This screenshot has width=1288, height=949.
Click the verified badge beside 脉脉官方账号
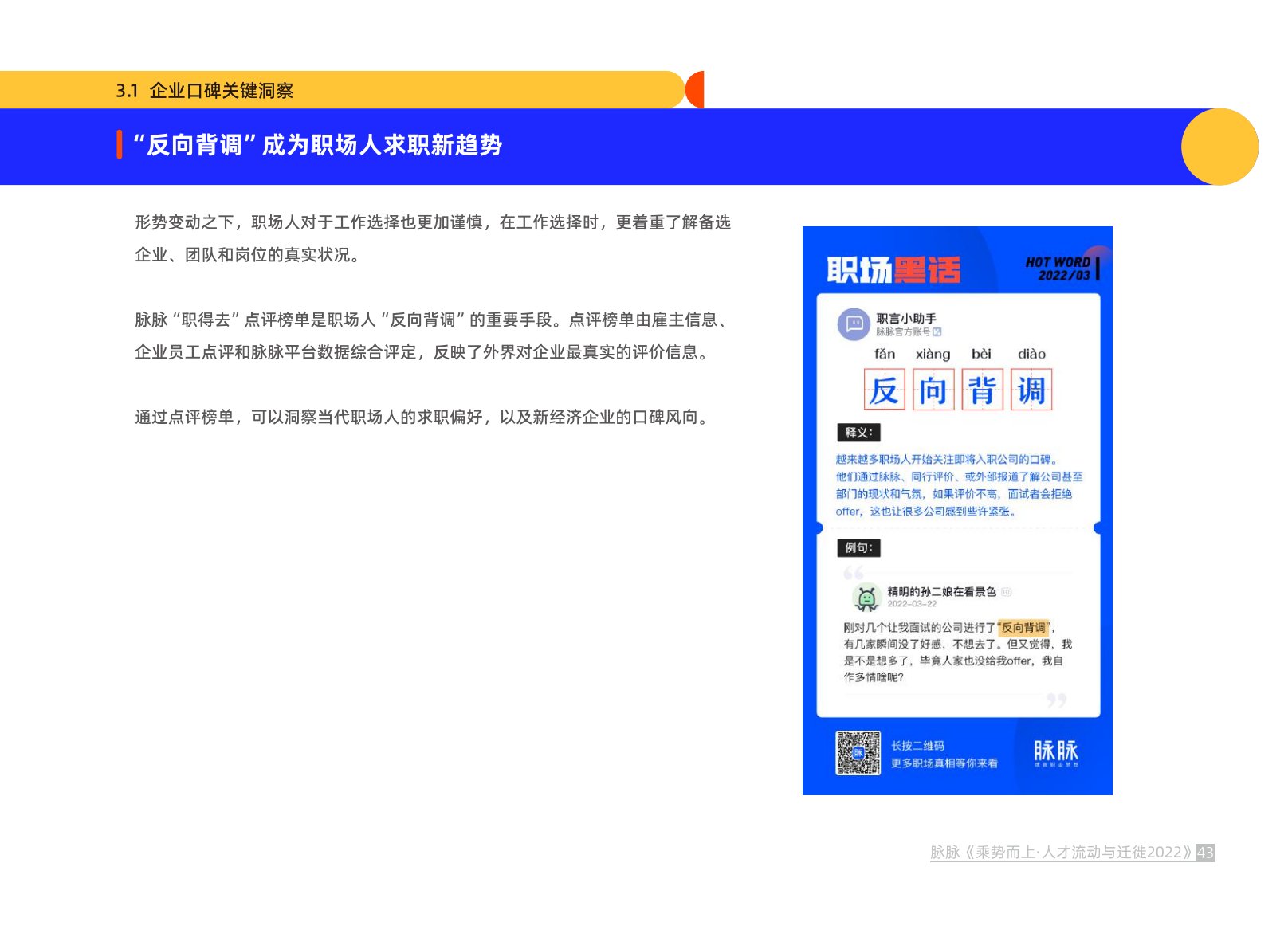point(937,332)
